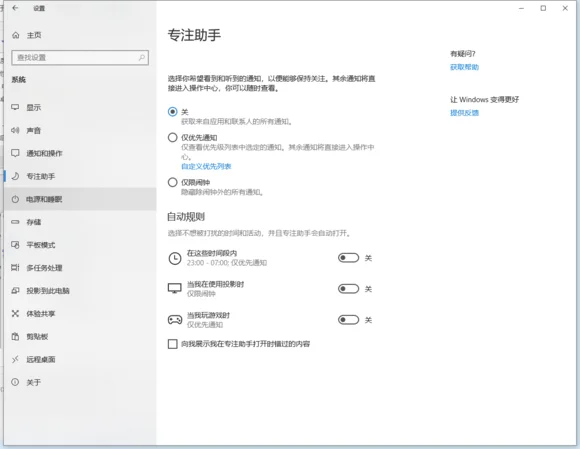
Task: Open the 自定义优先列表 link
Action: tap(206, 166)
